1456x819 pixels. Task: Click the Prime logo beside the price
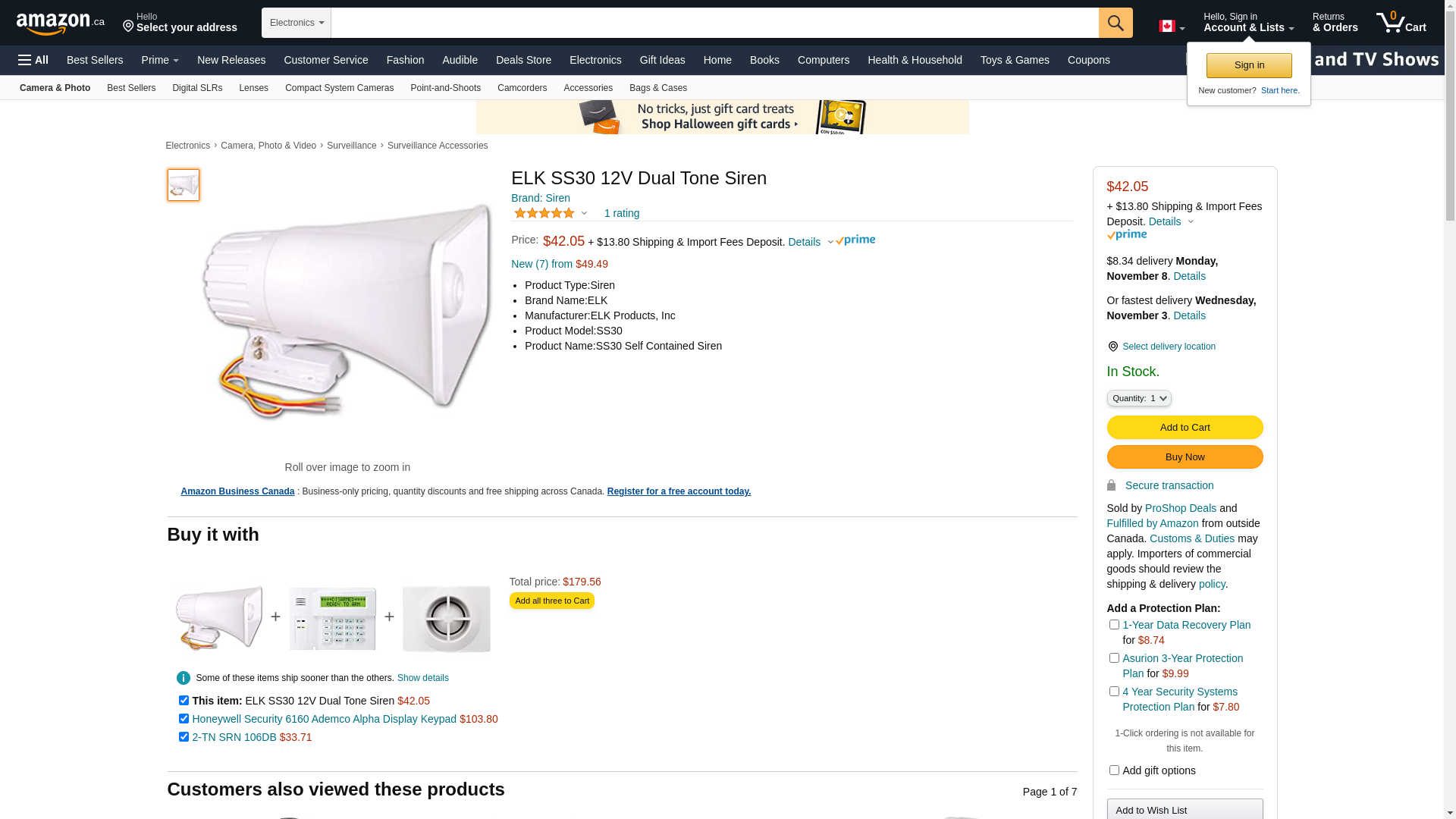(x=855, y=240)
